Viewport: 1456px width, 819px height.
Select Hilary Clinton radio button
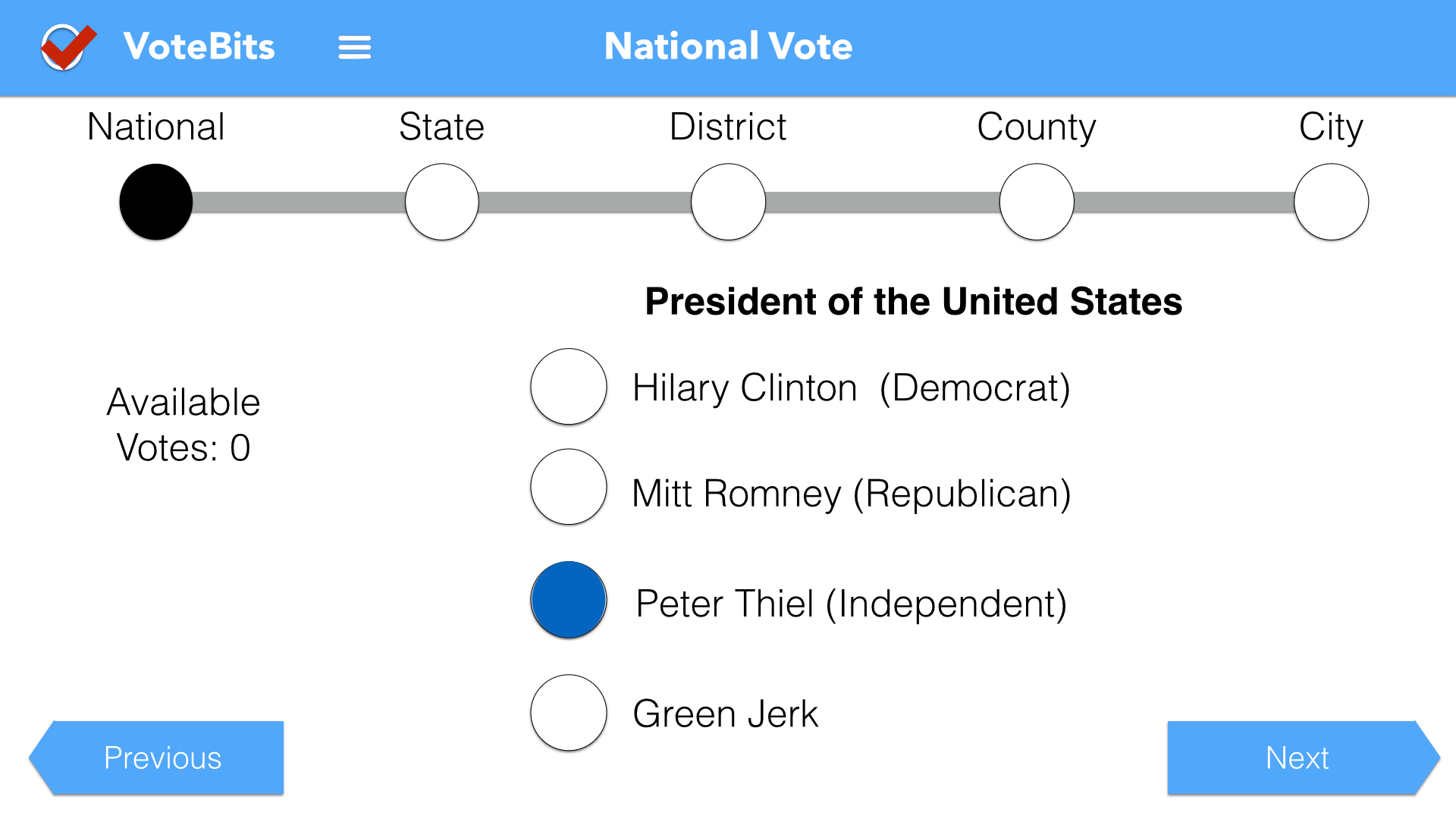tap(569, 387)
